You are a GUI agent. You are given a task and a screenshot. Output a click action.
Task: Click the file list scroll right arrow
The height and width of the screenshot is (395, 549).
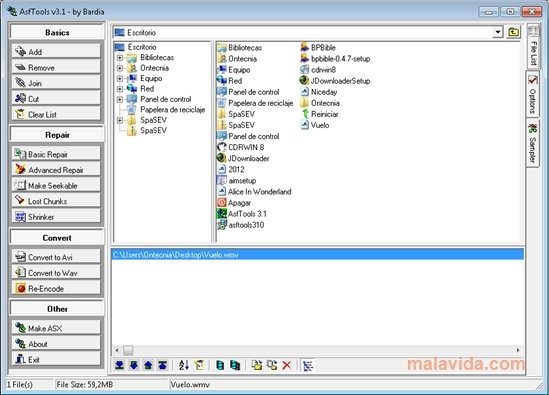pyautogui.click(x=518, y=350)
